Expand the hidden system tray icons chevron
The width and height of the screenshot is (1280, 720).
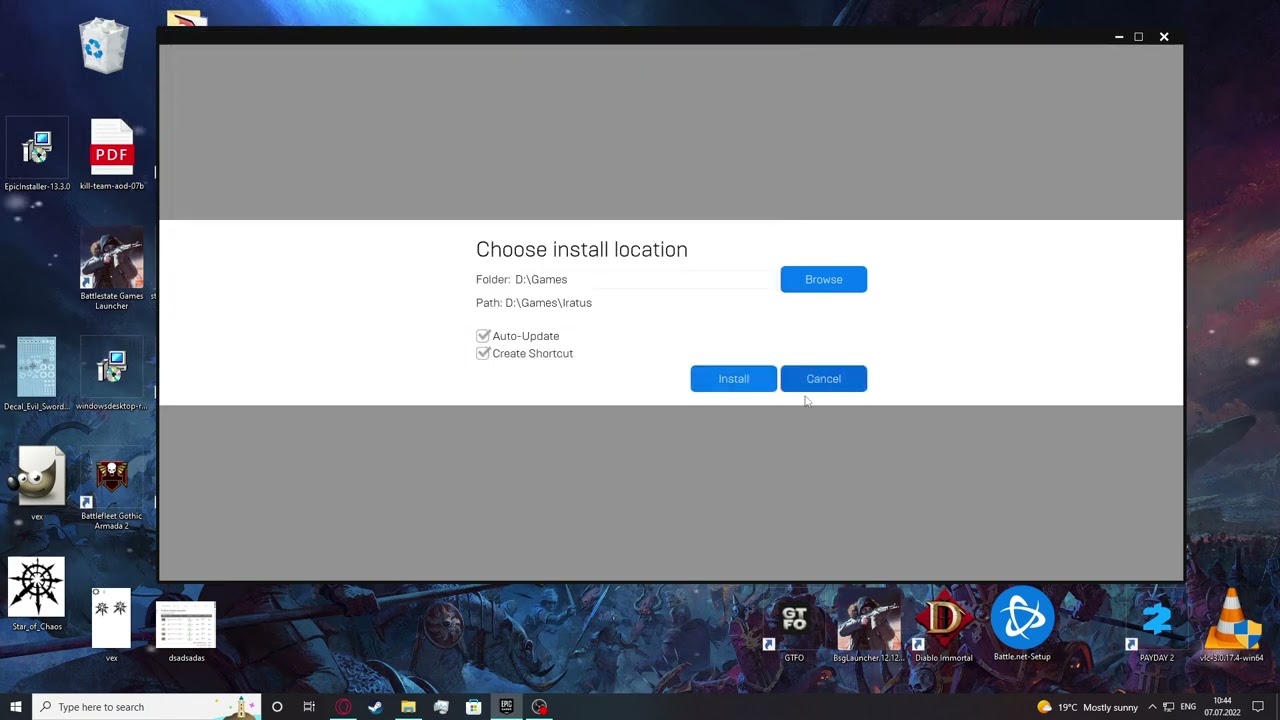tap(1152, 707)
